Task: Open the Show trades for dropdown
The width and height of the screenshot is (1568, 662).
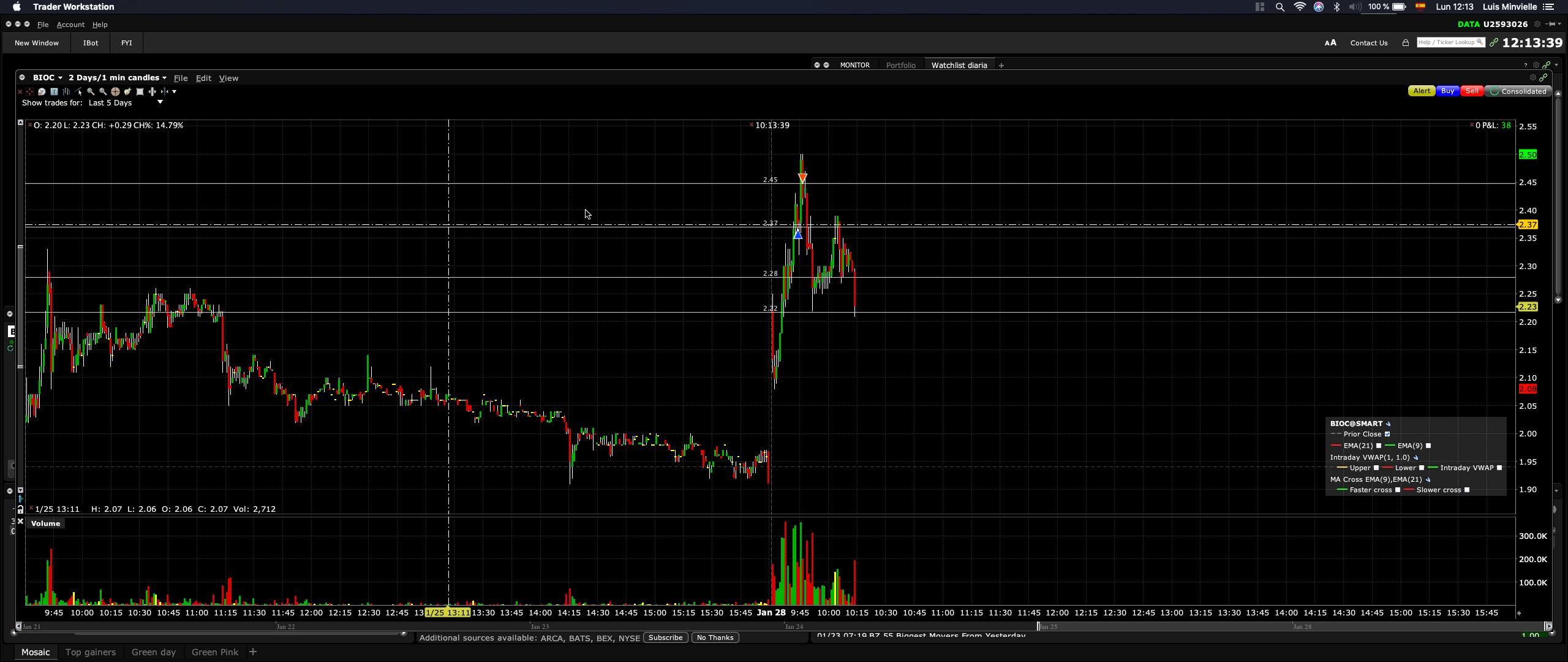Action: click(x=160, y=102)
